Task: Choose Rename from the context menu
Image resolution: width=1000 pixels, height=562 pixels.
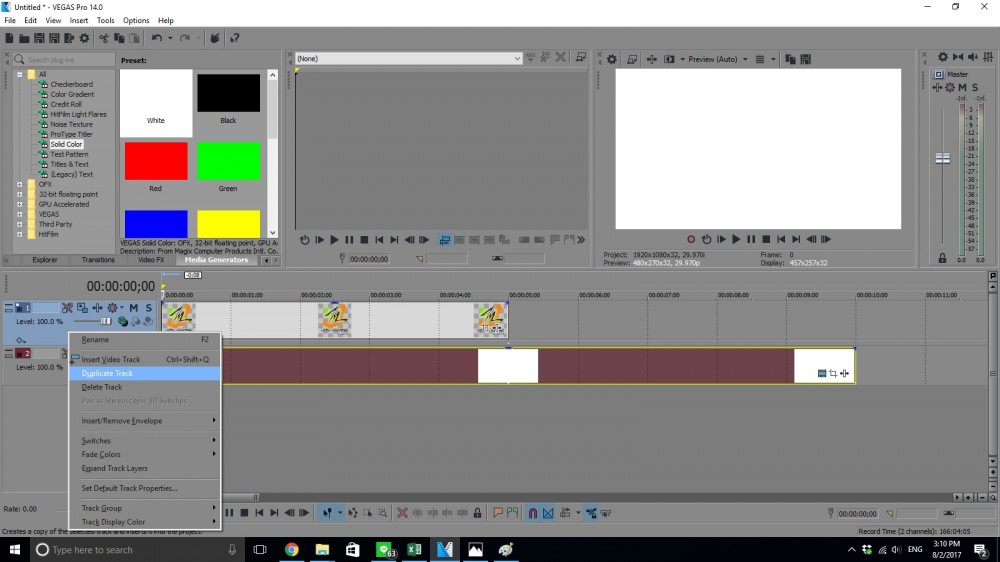Action: click(x=145, y=340)
